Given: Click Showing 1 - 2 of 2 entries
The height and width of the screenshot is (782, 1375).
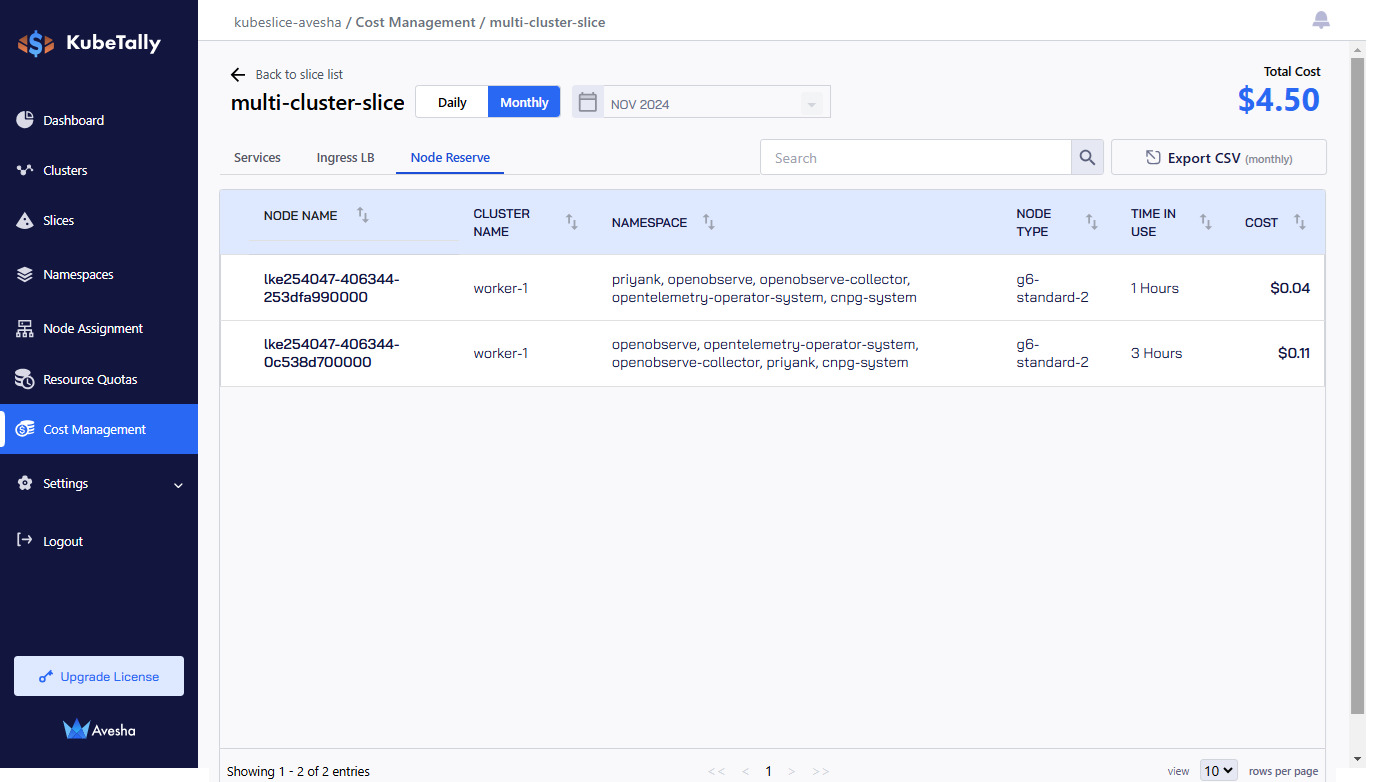Looking at the screenshot, I should point(298,771).
